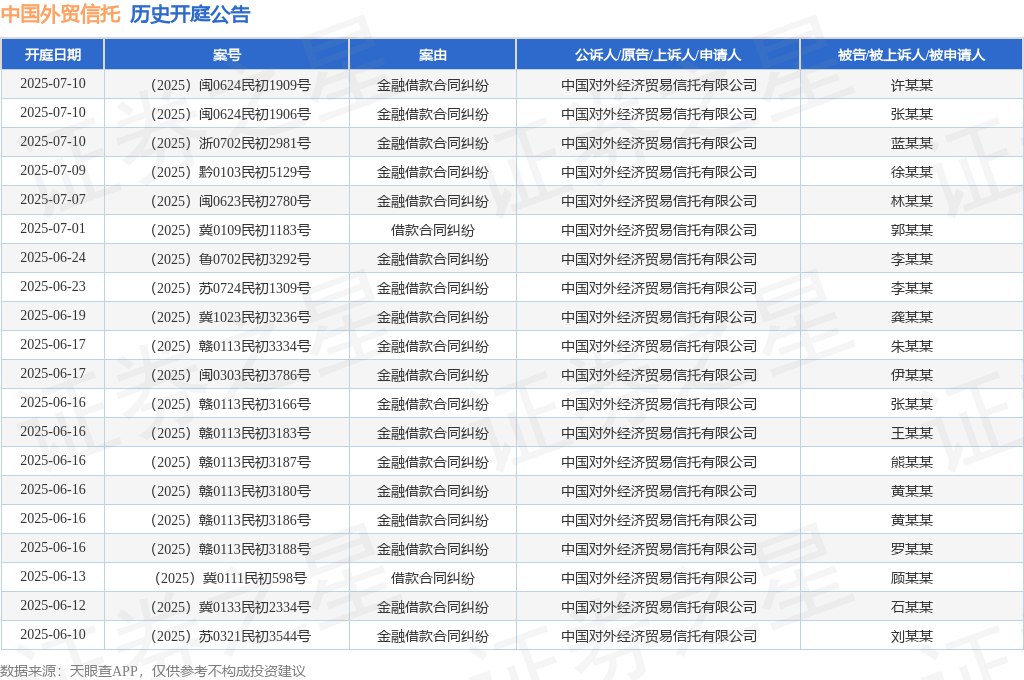Click the title text 中国外贸信托
The width and height of the screenshot is (1024, 680).
pos(61,14)
